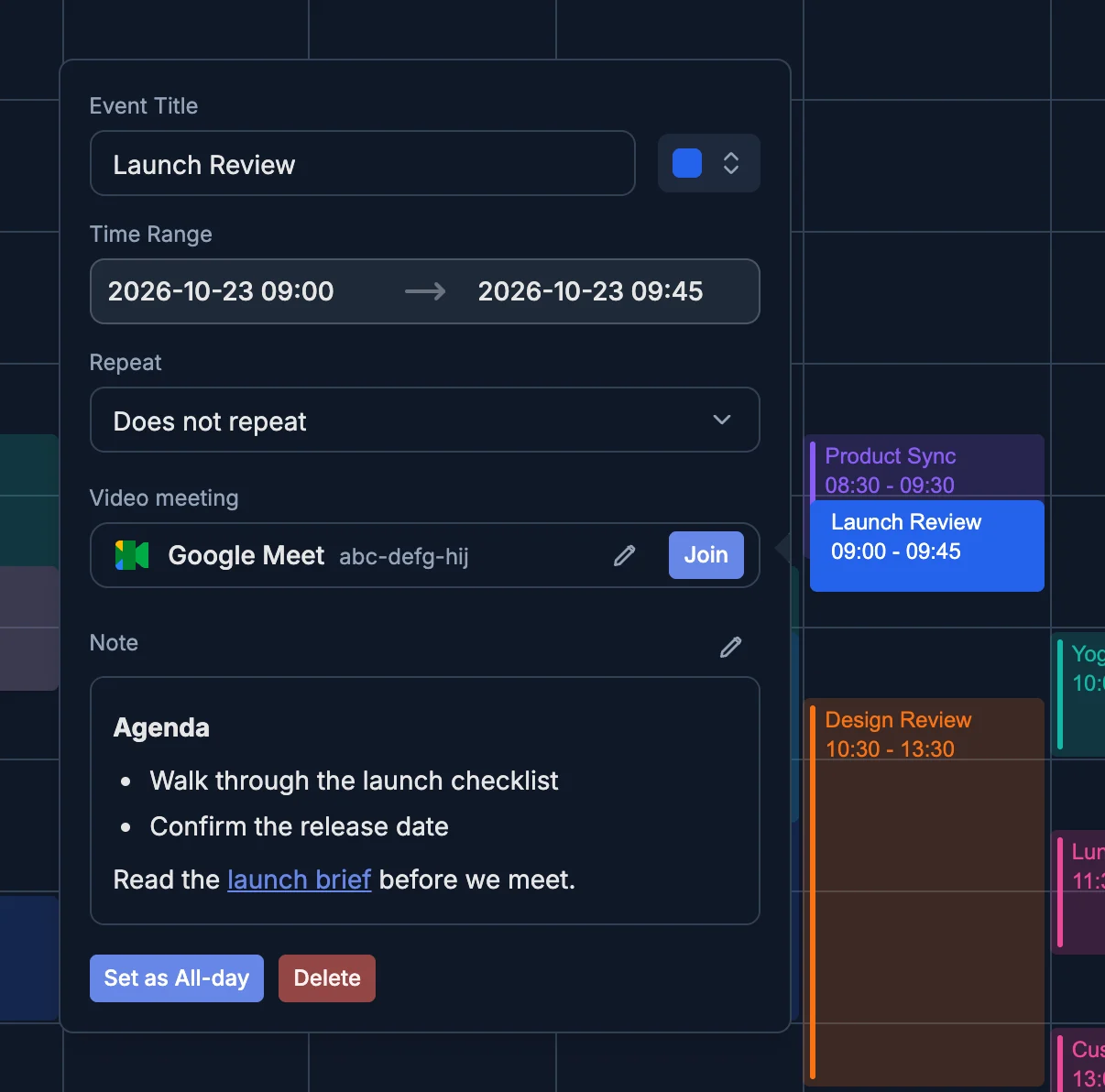Click the Event Title input field
The image size is (1105, 1092).
coord(363,163)
